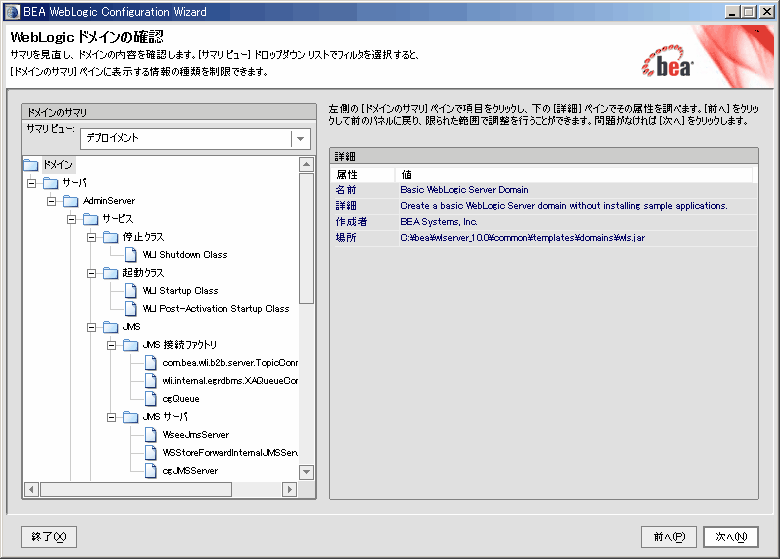Select WLI Startup Class tree label
The image size is (780, 559).
coord(181,290)
